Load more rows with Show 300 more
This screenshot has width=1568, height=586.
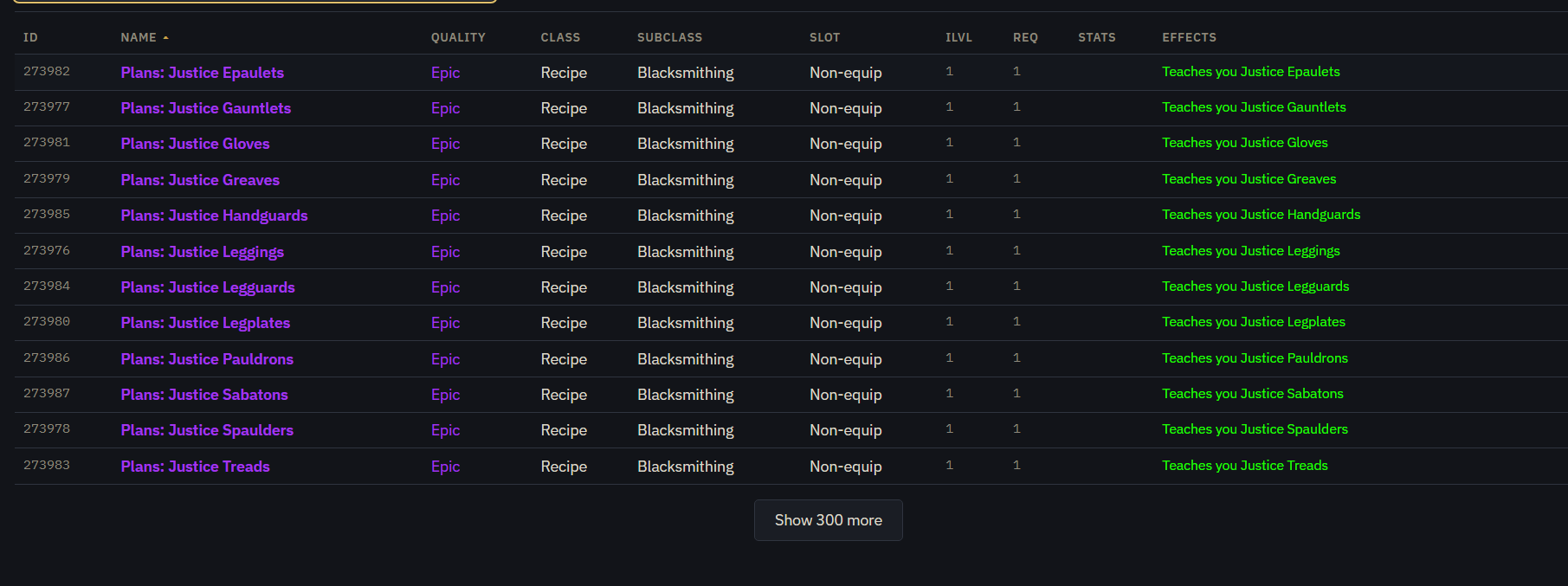tap(829, 520)
